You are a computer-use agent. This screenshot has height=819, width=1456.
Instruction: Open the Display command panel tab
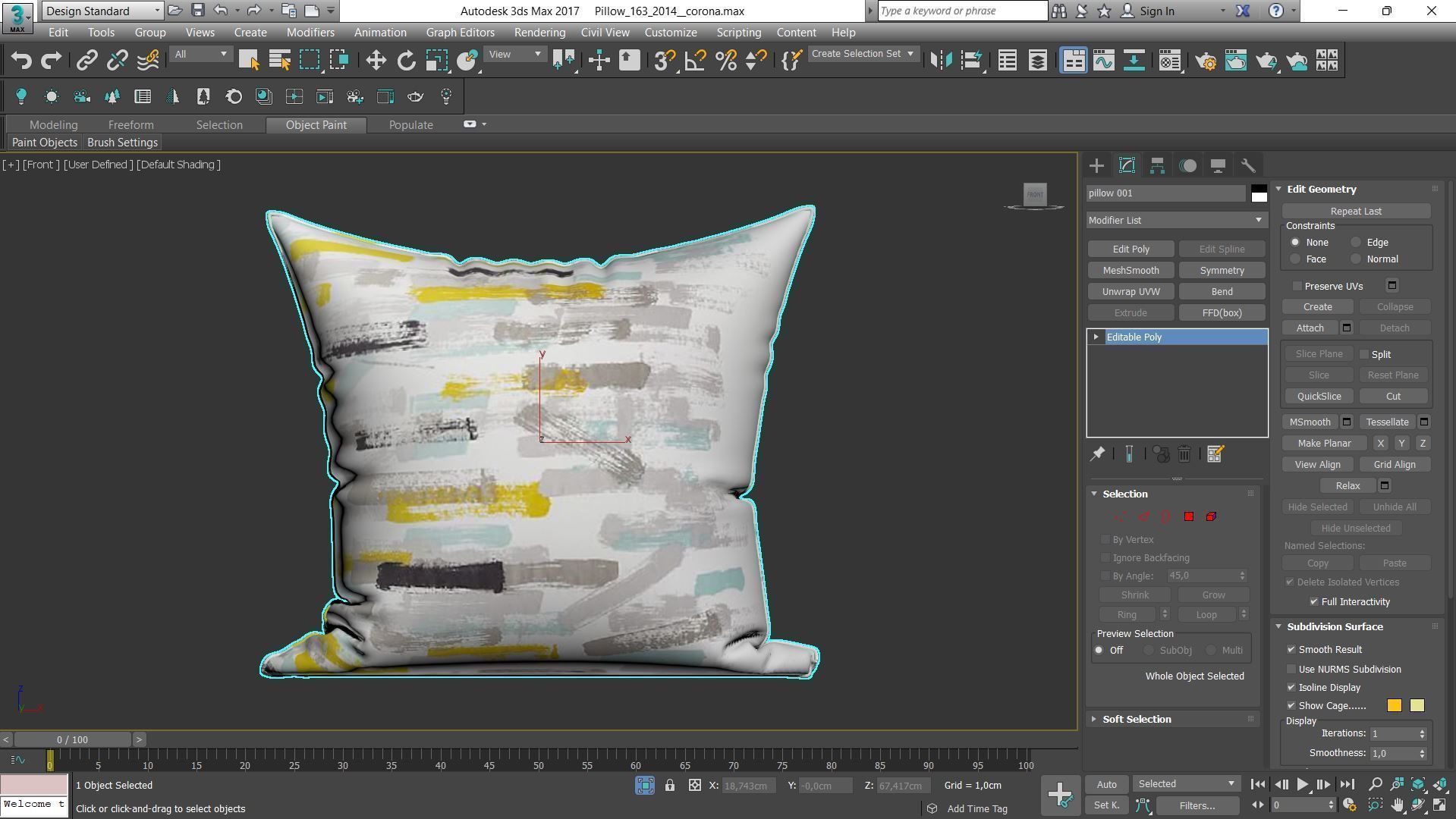pos(1218,165)
